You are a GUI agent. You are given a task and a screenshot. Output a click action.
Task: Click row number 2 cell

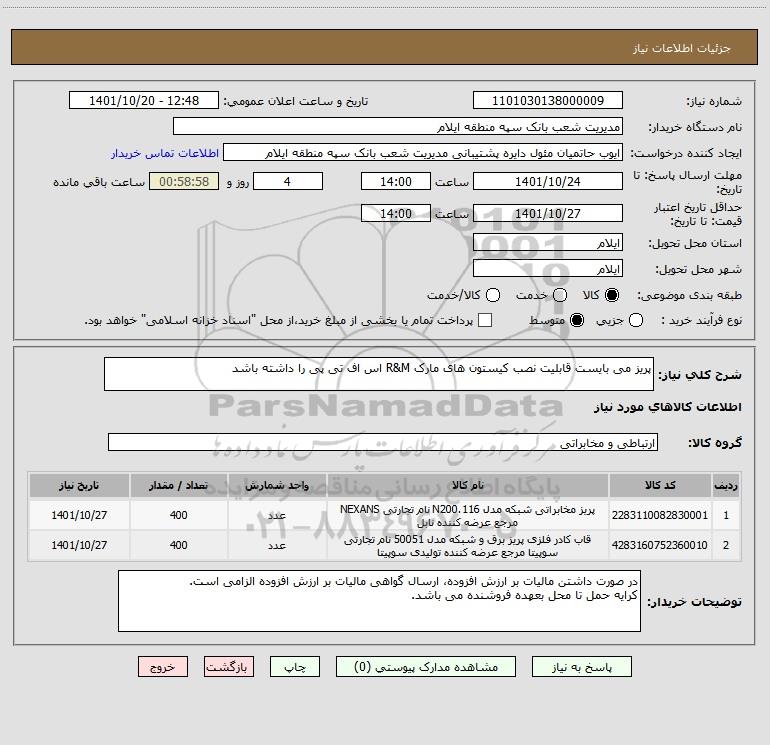(726, 545)
